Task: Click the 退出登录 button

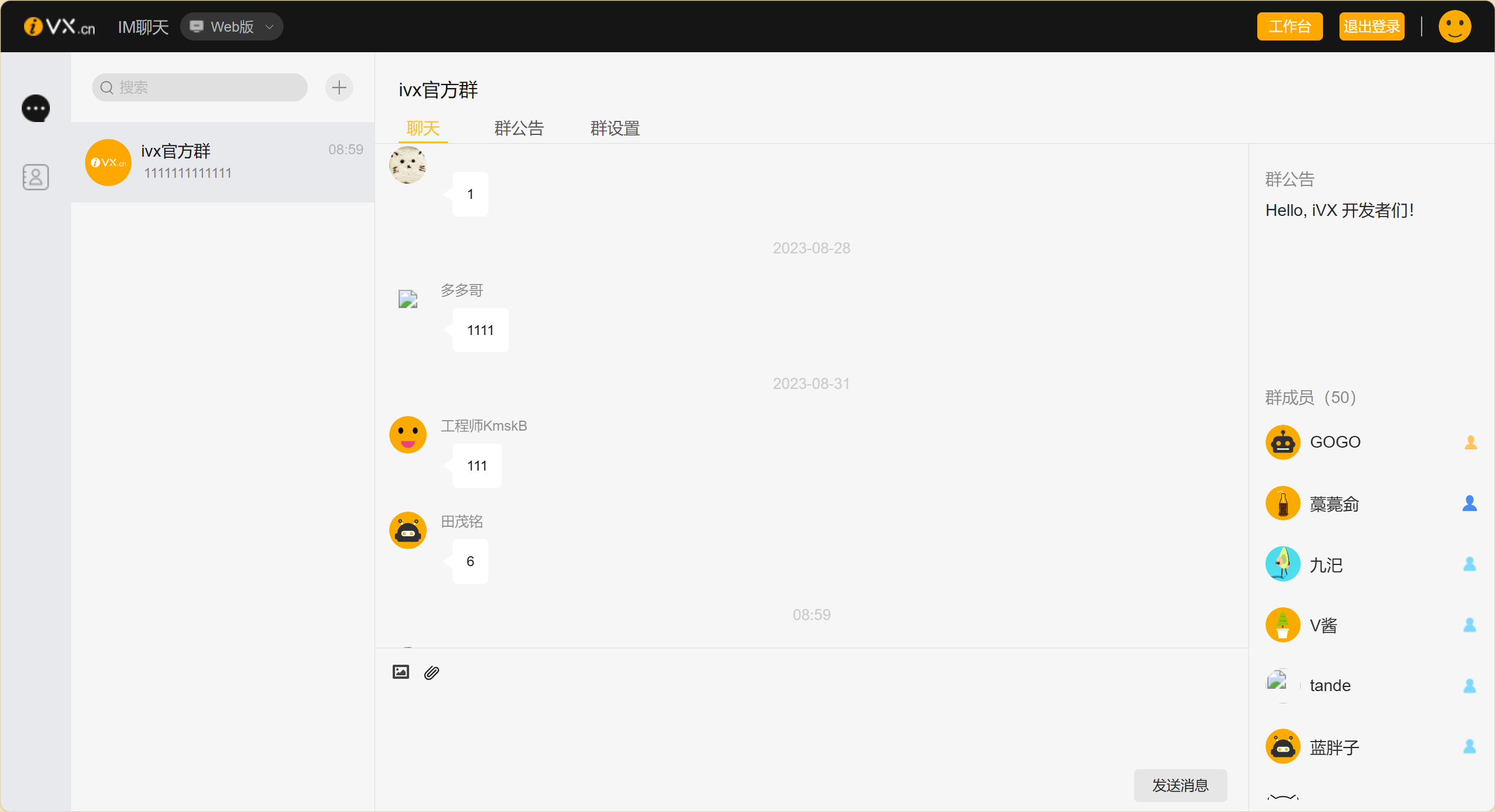Action: point(1371,27)
